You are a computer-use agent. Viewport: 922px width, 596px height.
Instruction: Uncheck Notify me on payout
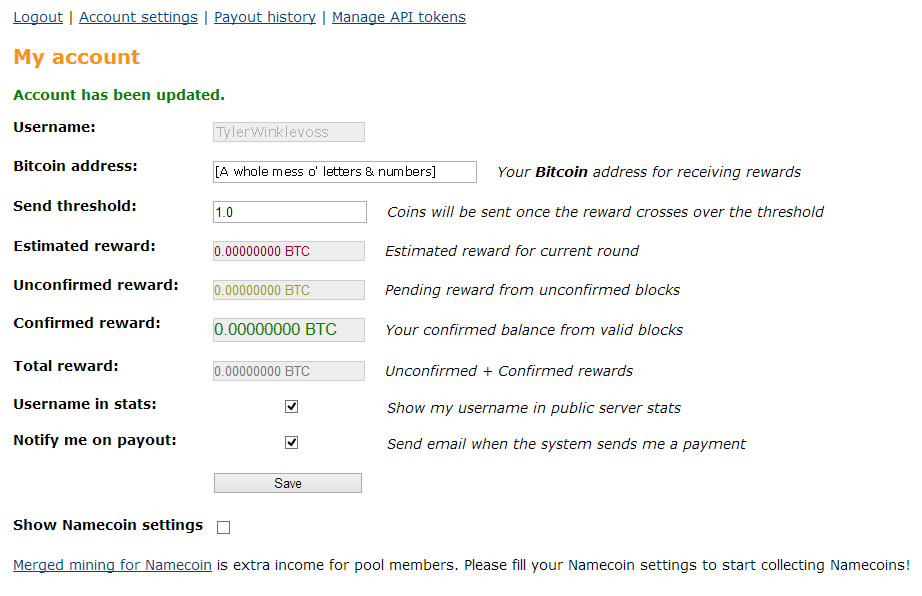292,442
